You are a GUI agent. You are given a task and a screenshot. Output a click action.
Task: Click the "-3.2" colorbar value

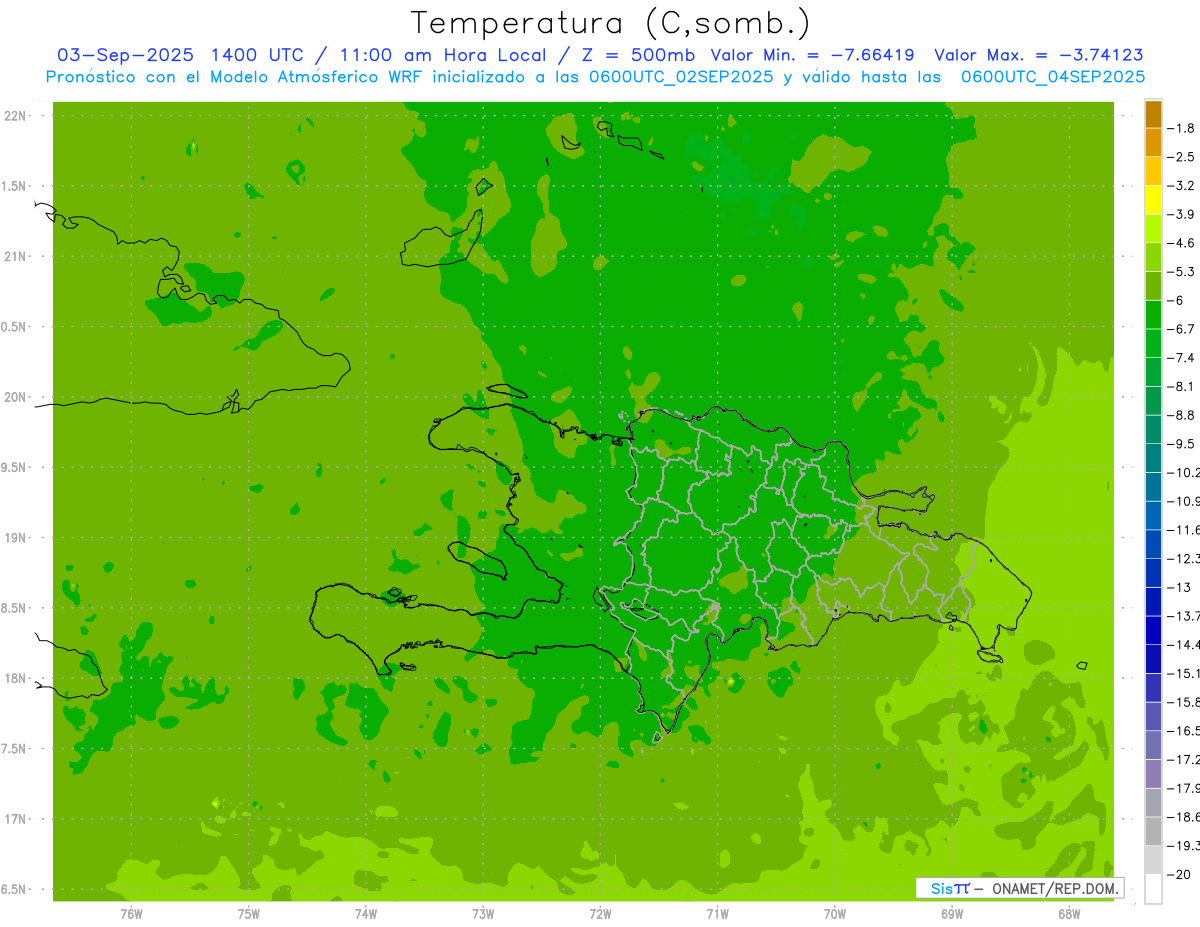(1181, 186)
